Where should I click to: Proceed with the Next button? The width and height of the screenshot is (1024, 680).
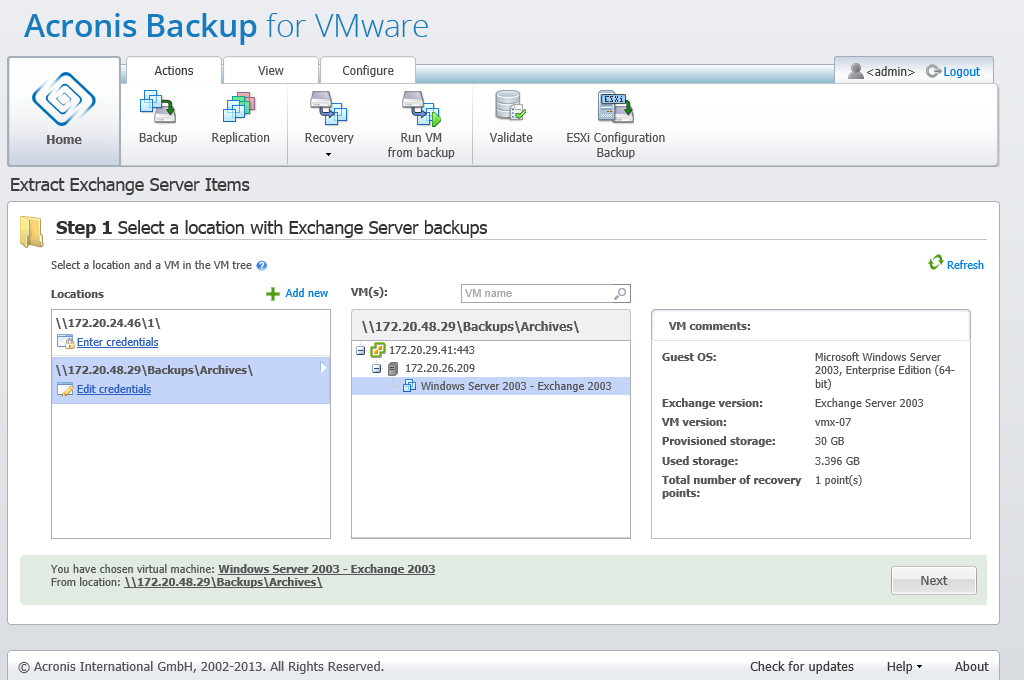coord(934,580)
